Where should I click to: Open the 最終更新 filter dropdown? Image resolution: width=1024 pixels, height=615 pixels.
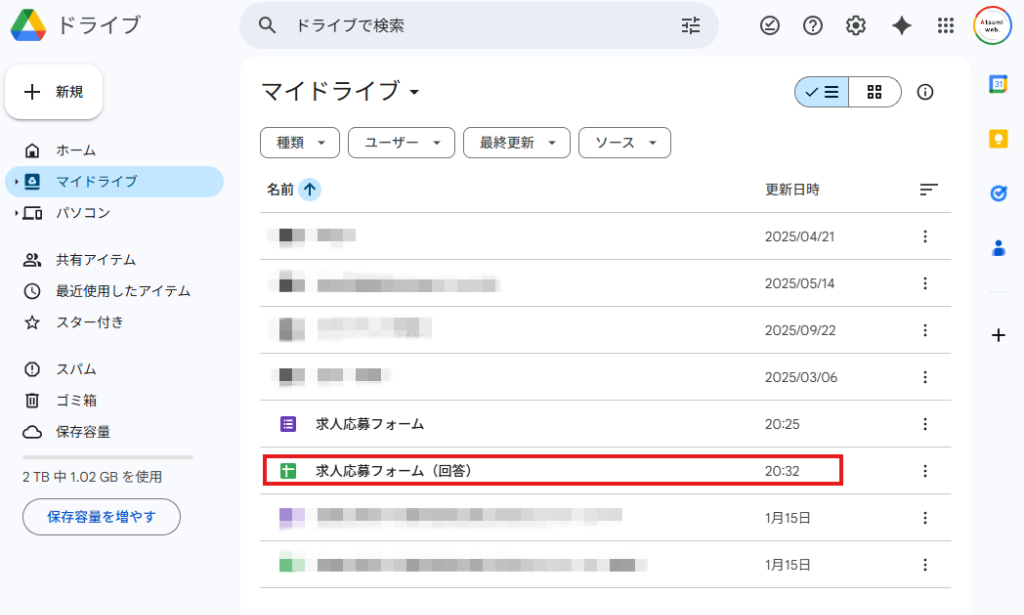click(516, 142)
